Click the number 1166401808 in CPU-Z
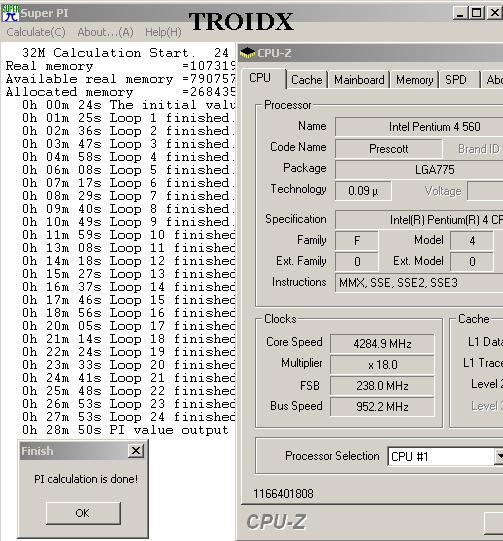The width and height of the screenshot is (503, 541). pos(283,494)
